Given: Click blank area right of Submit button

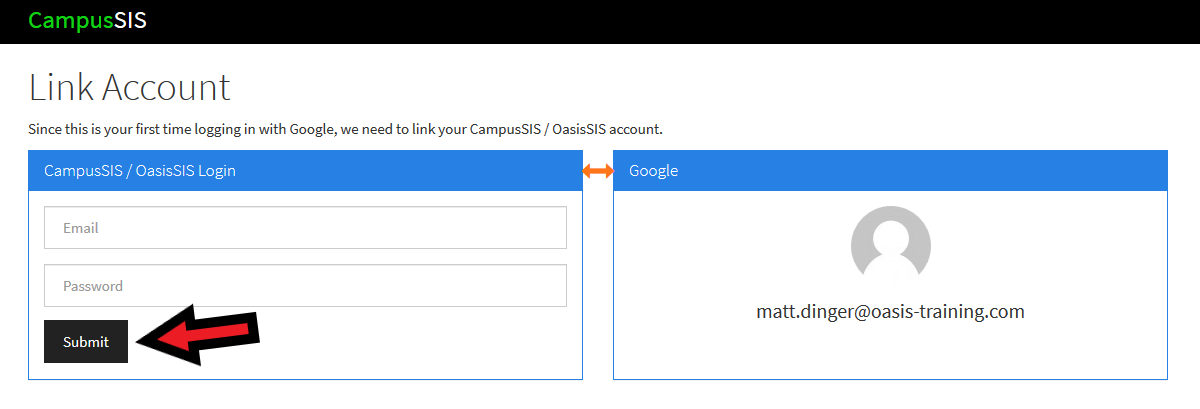Looking at the screenshot, I should [x=420, y=342].
